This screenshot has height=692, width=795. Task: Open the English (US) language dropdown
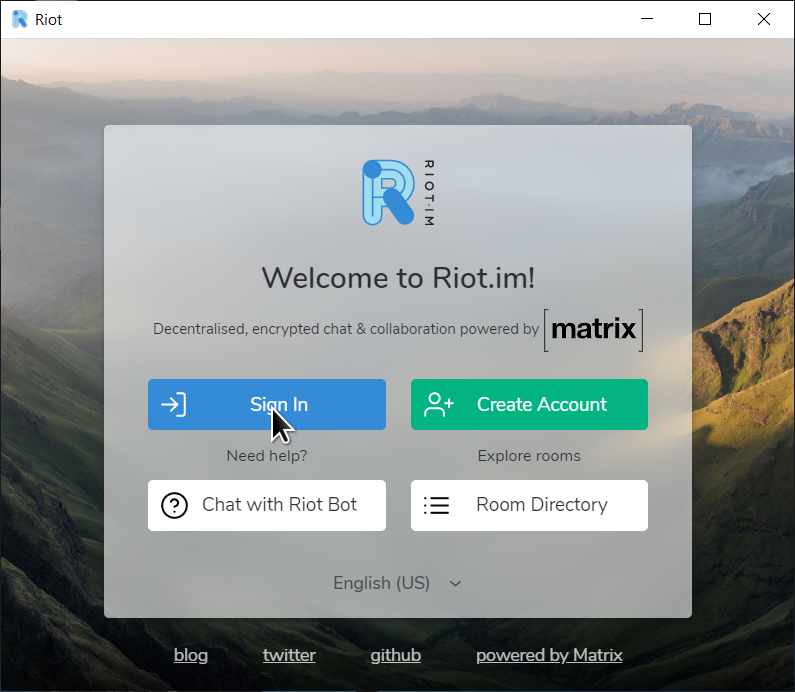tap(382, 583)
